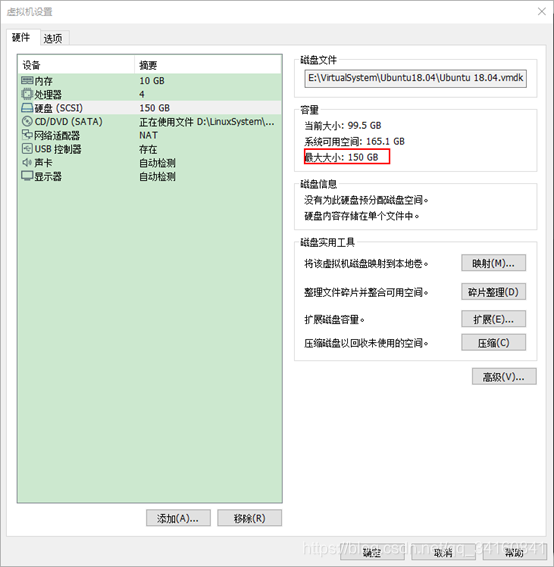Click the CD/DVD file path summary
Viewport: 554px width, 567px height.
coord(207,122)
